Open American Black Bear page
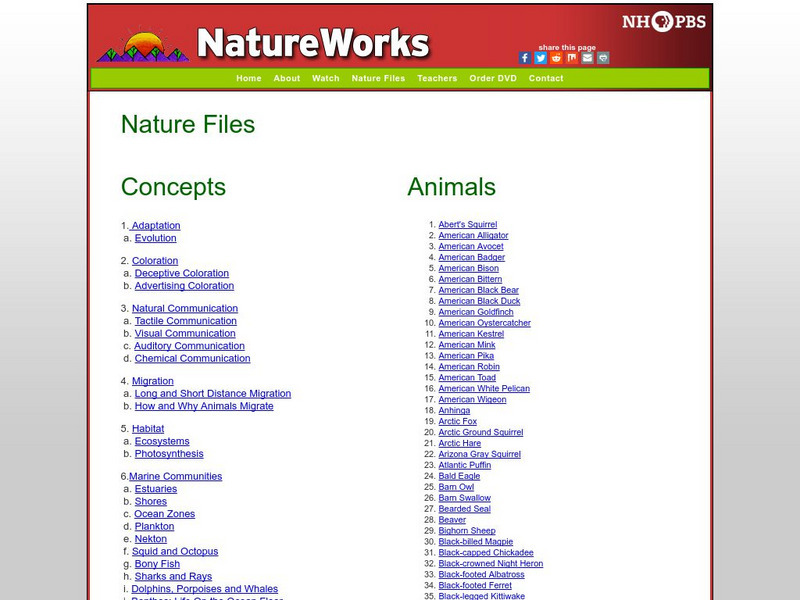 [479, 290]
